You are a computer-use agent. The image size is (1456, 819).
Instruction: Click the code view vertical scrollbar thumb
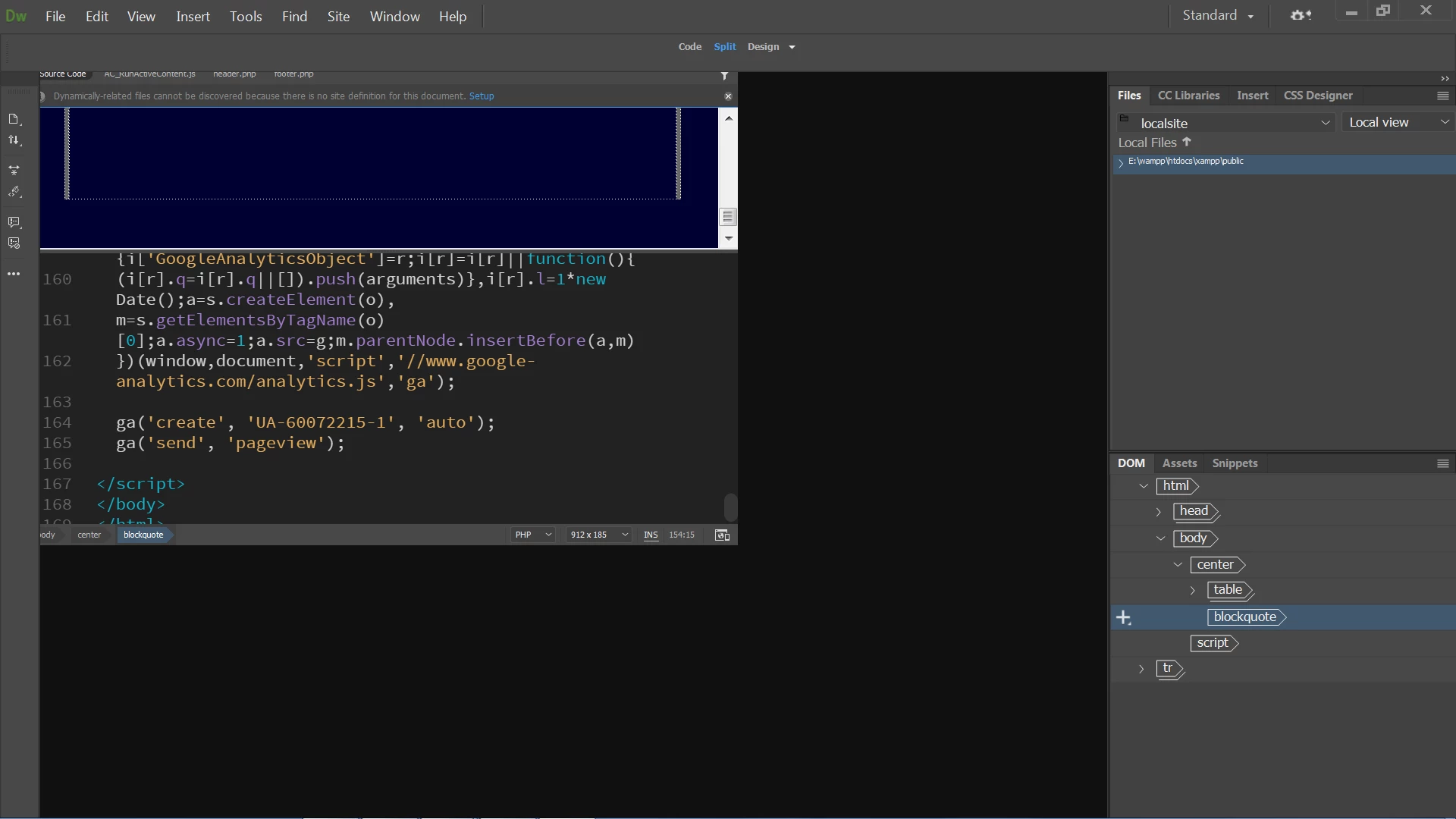[730, 507]
